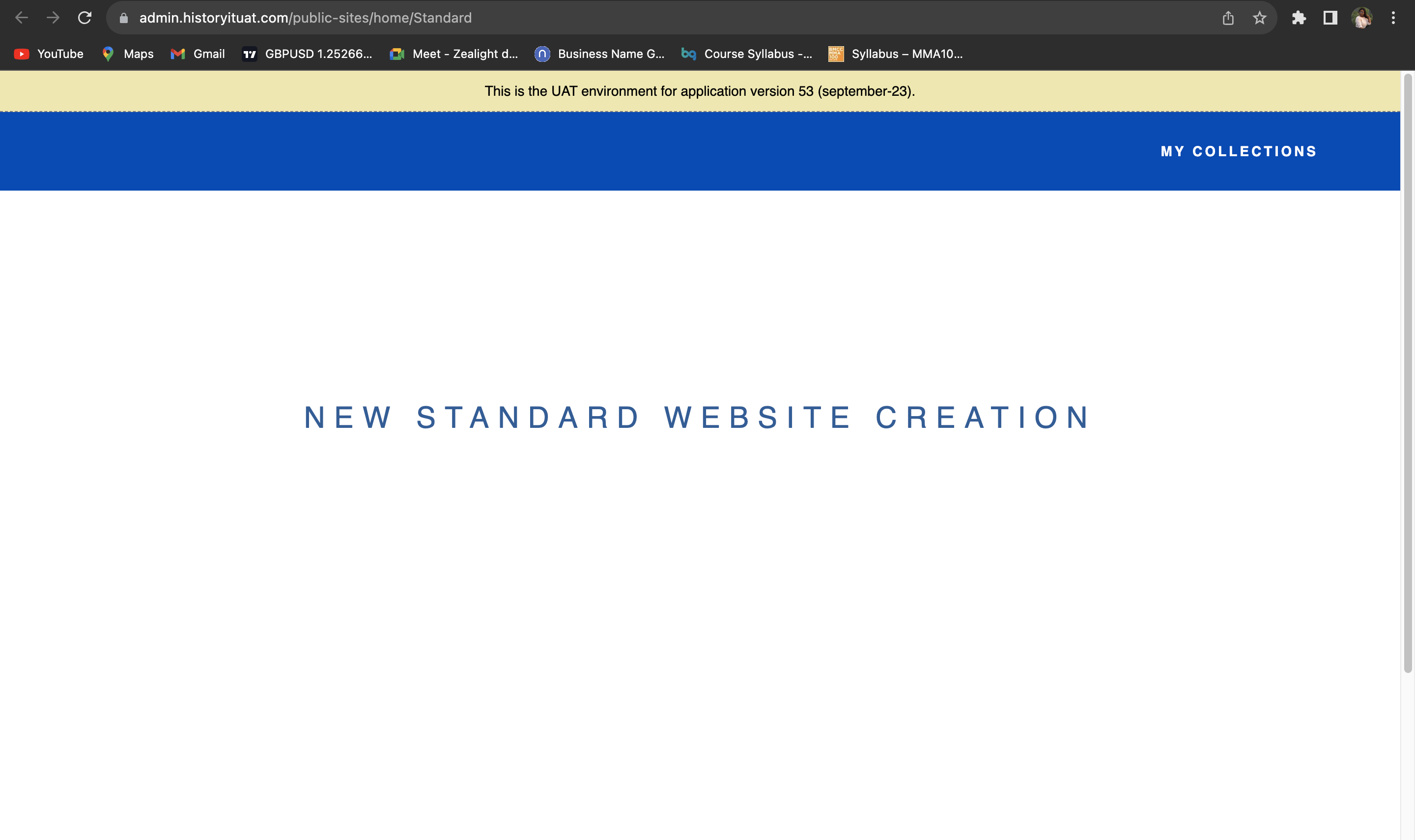Open the Course Syllabus bookmark
The image size is (1415, 840).
click(x=747, y=54)
